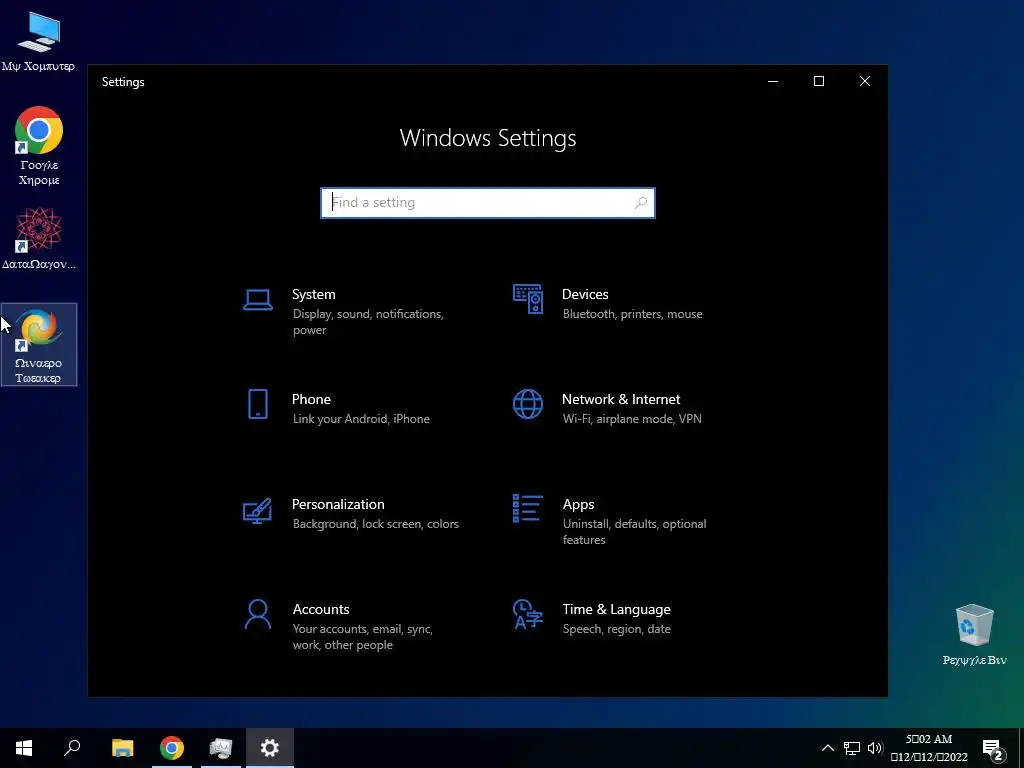This screenshot has width=1024, height=768.
Task: Open the Personalization paintbrush icon
Action: [257, 511]
